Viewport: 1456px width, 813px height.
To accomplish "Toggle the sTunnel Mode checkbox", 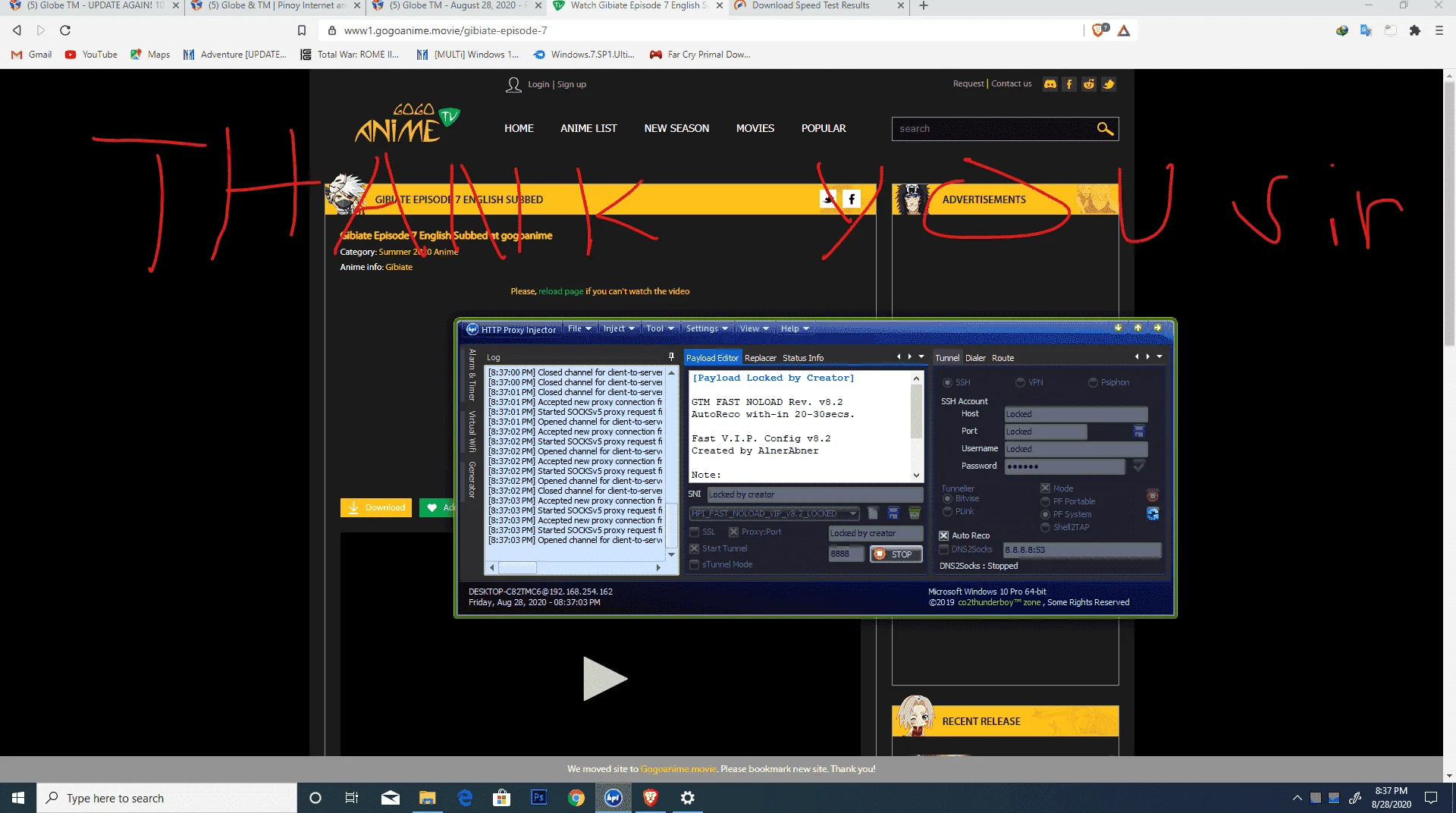I will point(694,564).
